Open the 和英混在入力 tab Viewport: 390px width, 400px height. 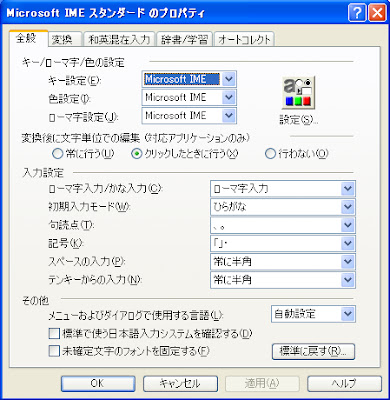click(119, 39)
